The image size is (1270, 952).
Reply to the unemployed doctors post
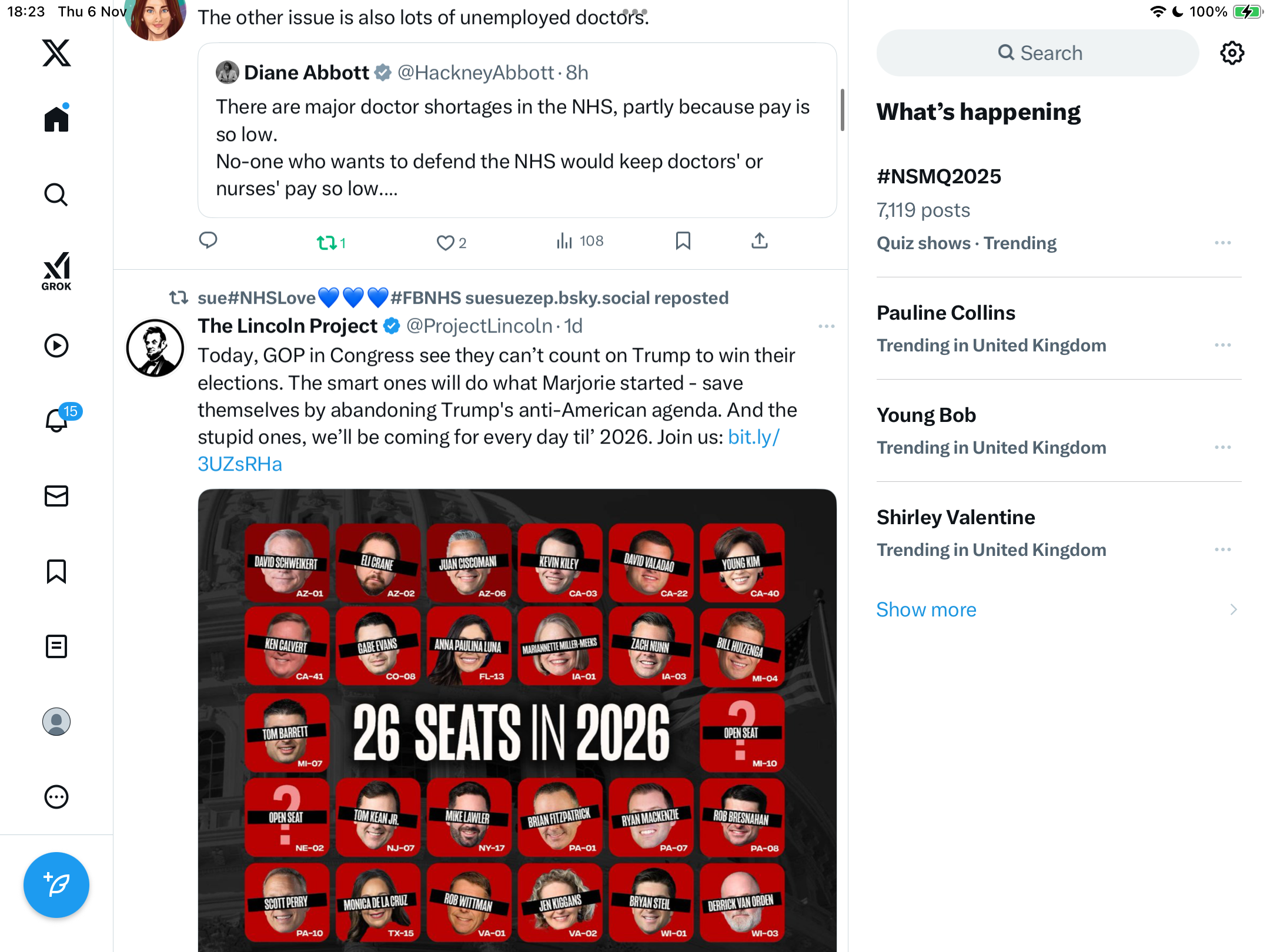click(x=208, y=241)
